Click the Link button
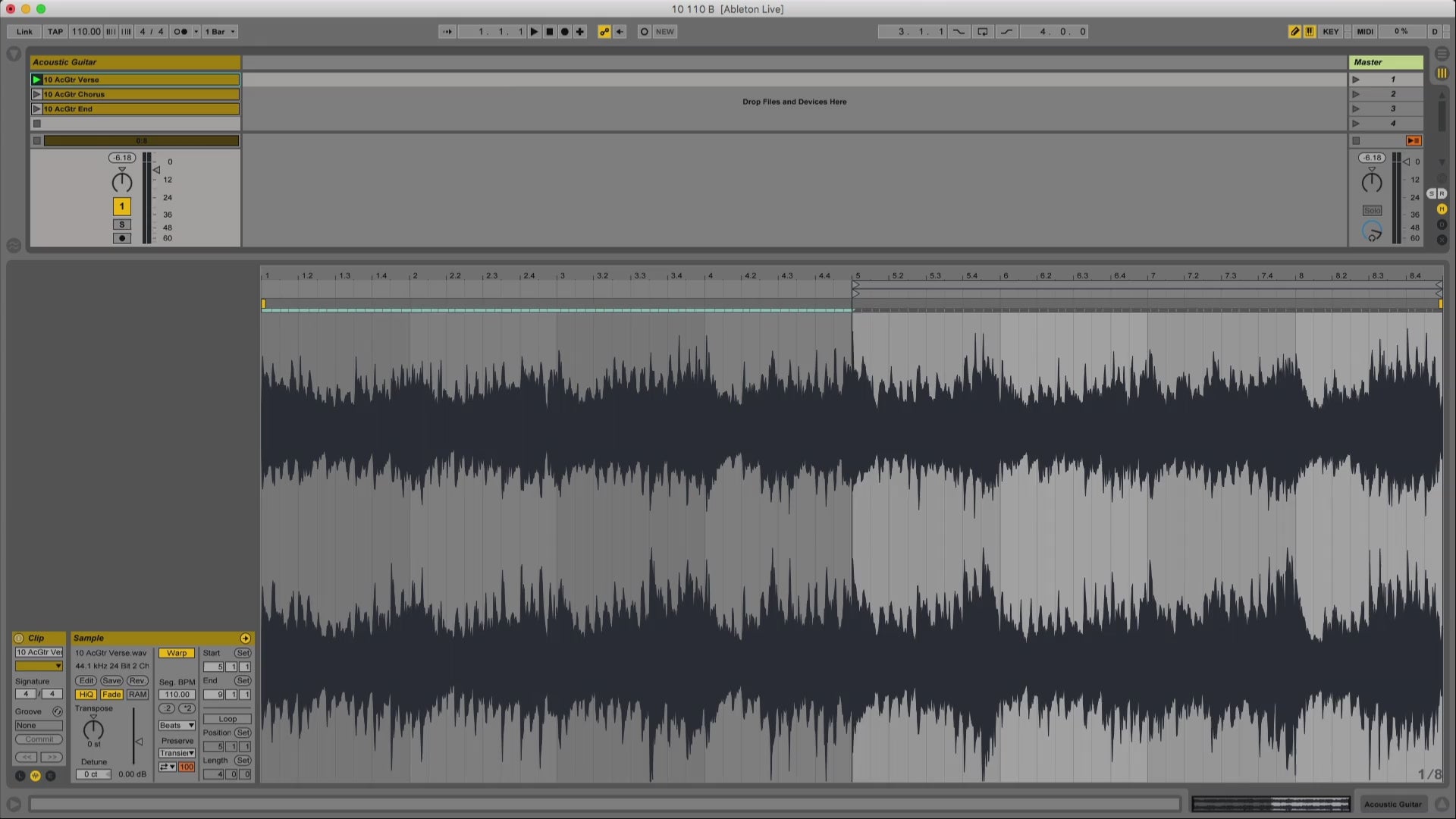Screen dimensions: 1456x819 (24, 32)
